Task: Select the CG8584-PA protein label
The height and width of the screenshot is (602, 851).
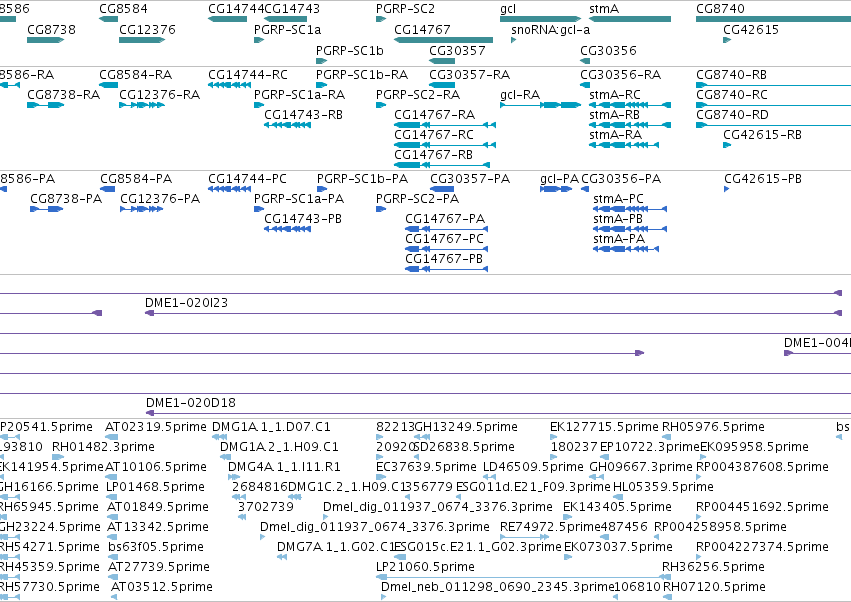Action: tap(136, 179)
